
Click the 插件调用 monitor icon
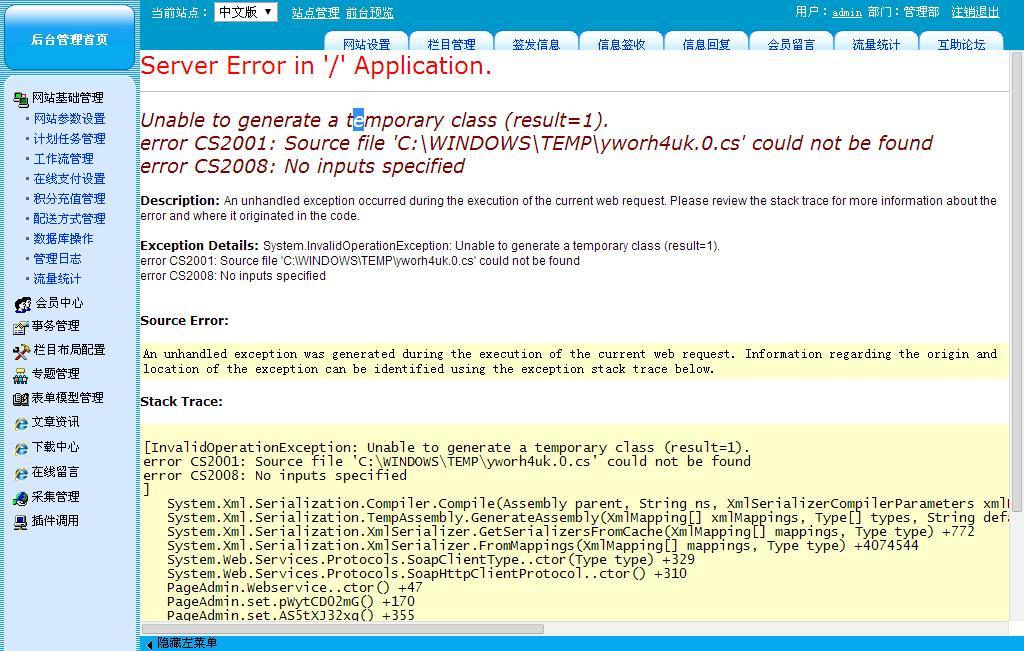pyautogui.click(x=20, y=521)
